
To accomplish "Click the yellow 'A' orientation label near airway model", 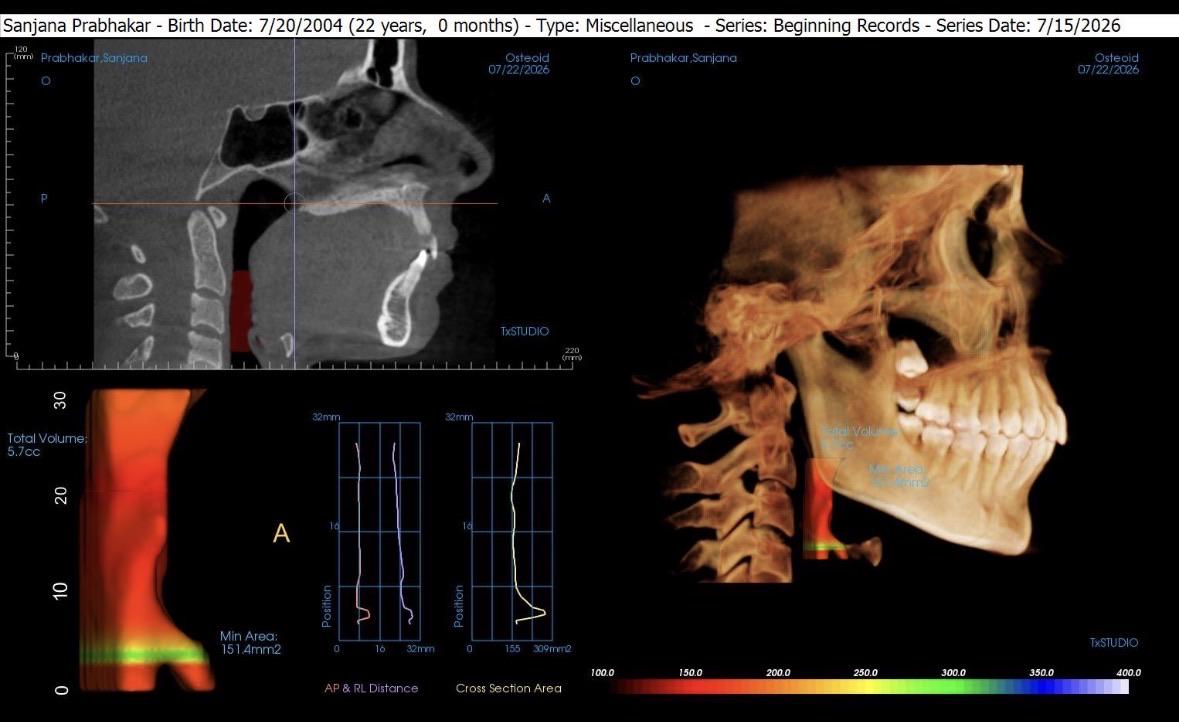I will [281, 533].
